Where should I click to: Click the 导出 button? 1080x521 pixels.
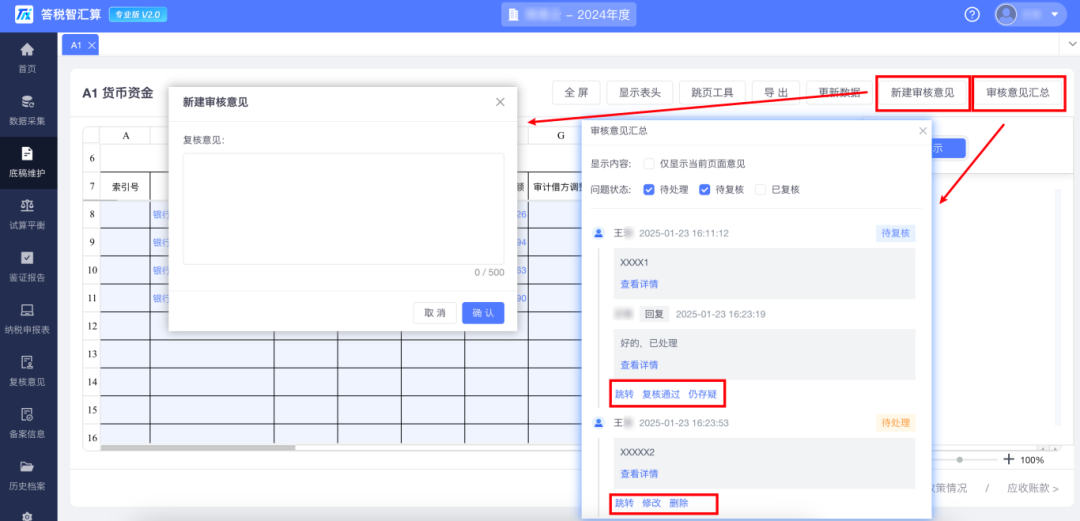[776, 93]
